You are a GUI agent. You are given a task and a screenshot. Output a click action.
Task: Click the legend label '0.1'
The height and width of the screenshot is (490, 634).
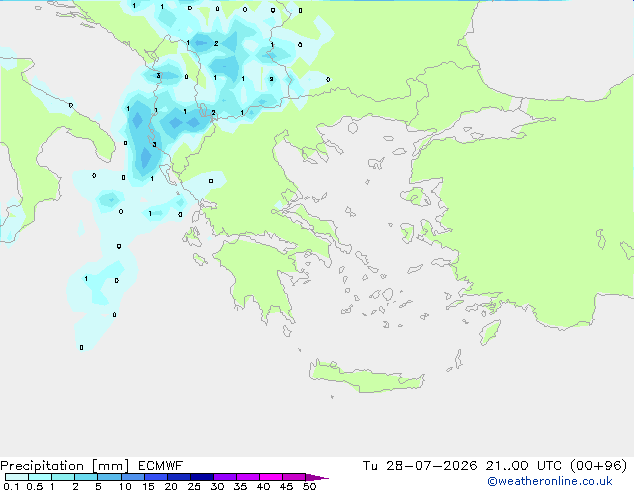(x=11, y=486)
